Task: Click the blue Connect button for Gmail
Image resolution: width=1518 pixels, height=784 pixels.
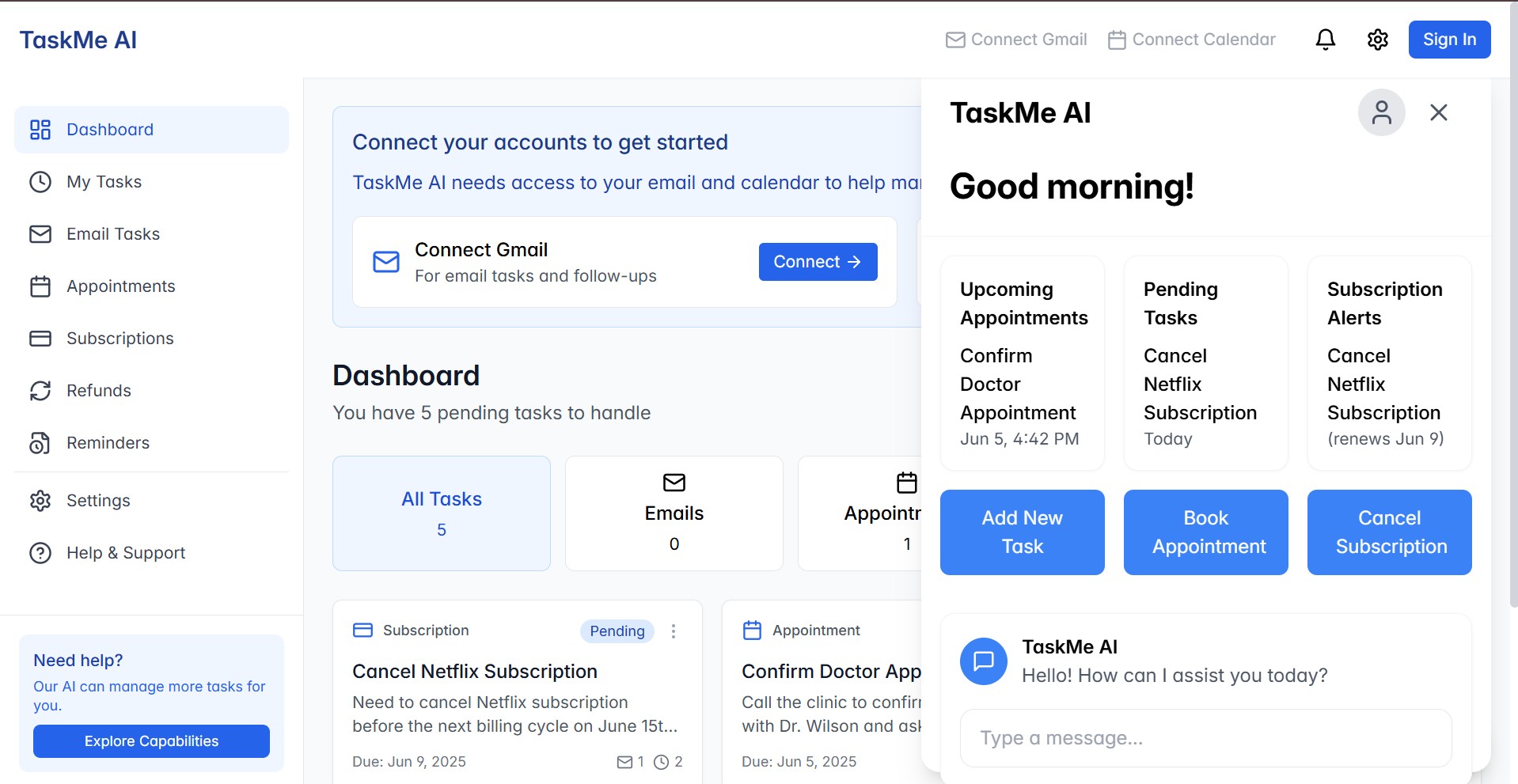Action: point(818,262)
